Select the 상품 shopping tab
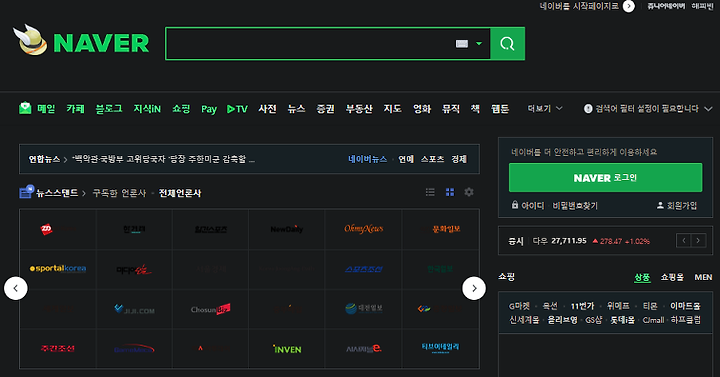The image size is (720, 377). 642,277
